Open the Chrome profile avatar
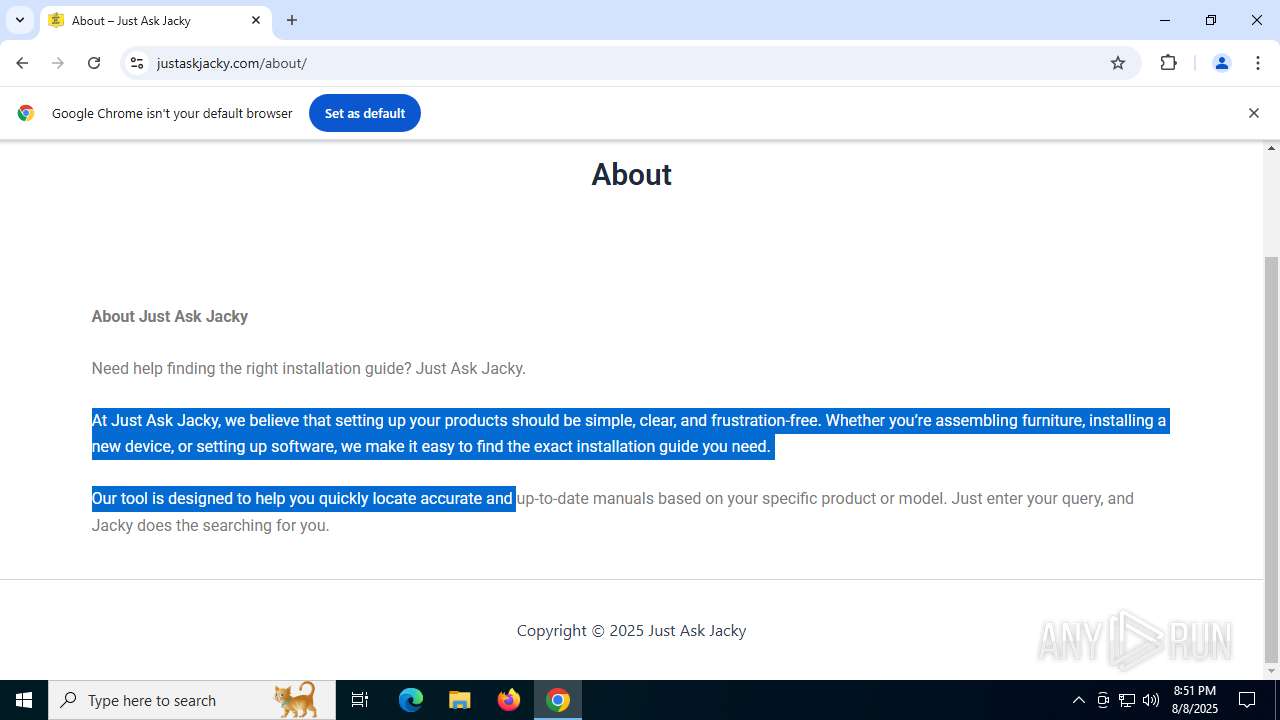The width and height of the screenshot is (1280, 720). click(1221, 63)
